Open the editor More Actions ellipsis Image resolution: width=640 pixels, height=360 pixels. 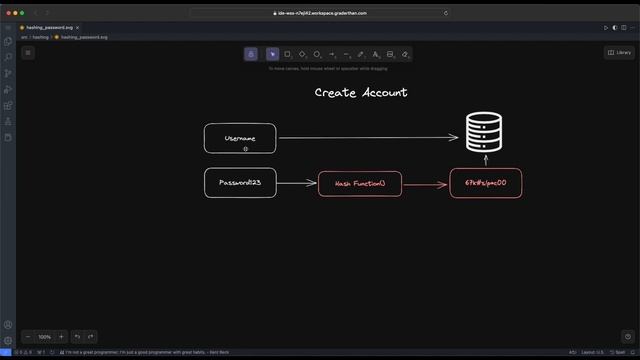[632, 28]
